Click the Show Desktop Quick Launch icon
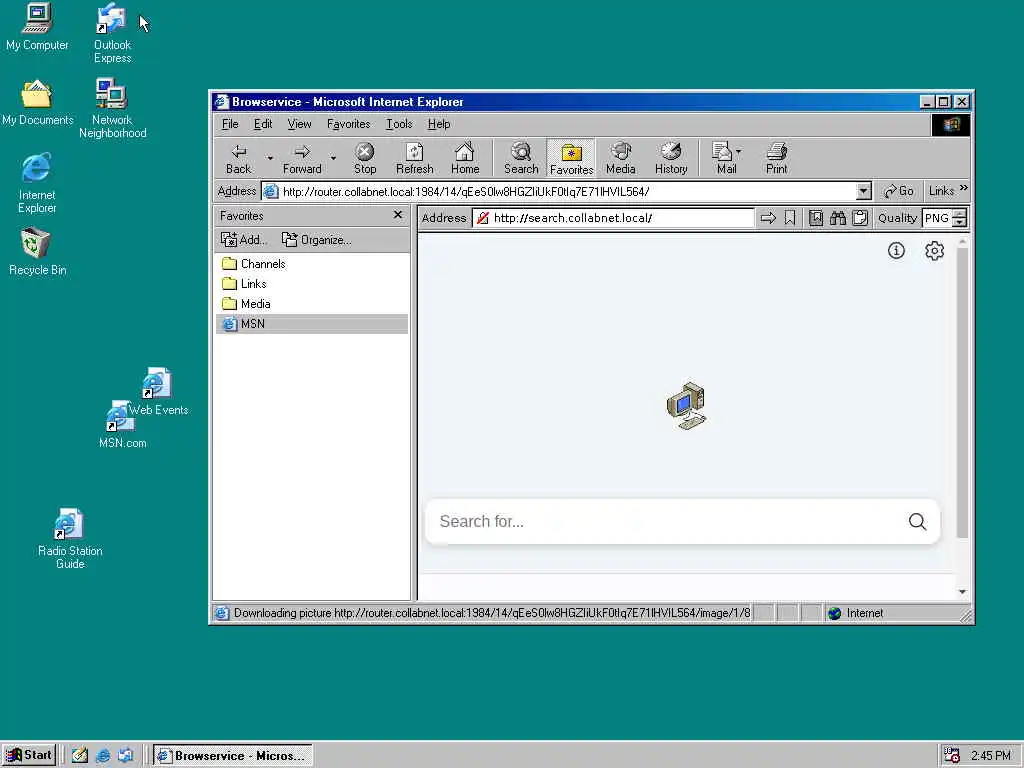 80,756
